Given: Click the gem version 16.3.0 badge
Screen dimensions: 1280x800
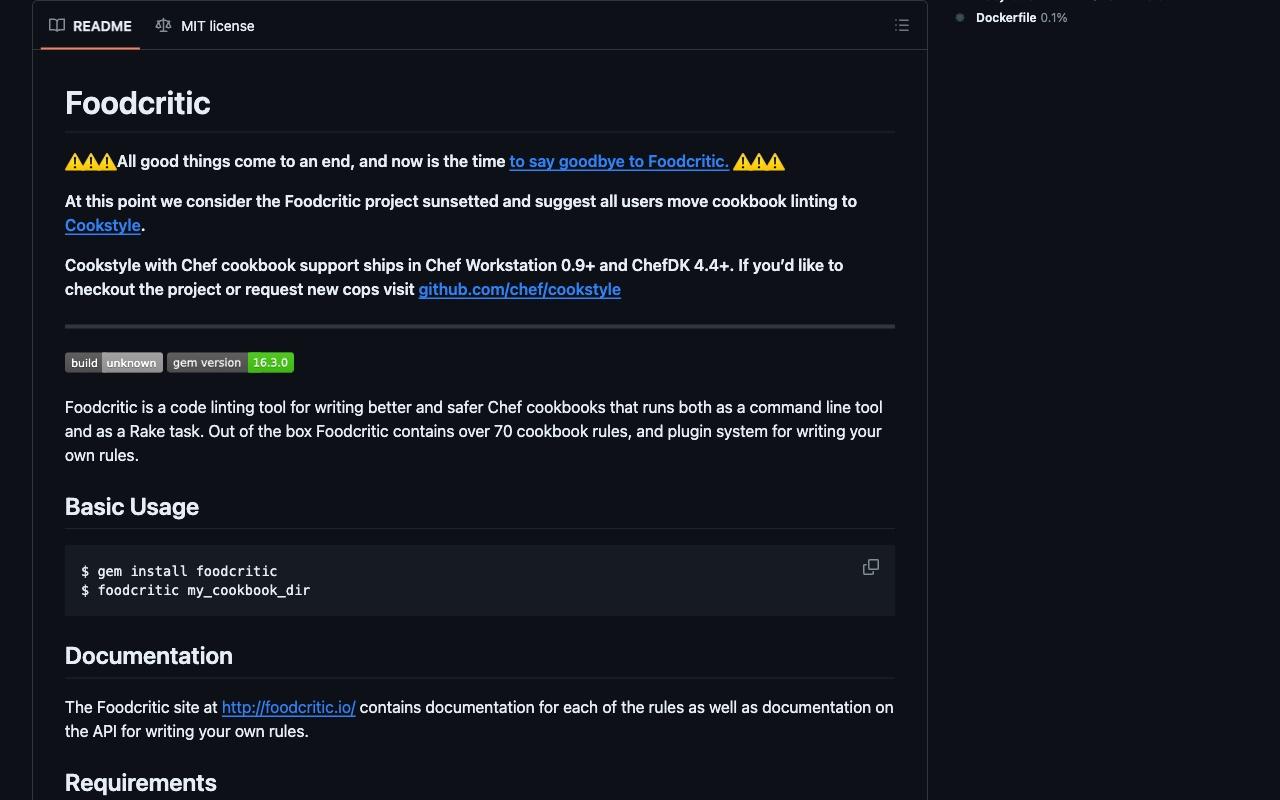Looking at the screenshot, I should (x=230, y=363).
